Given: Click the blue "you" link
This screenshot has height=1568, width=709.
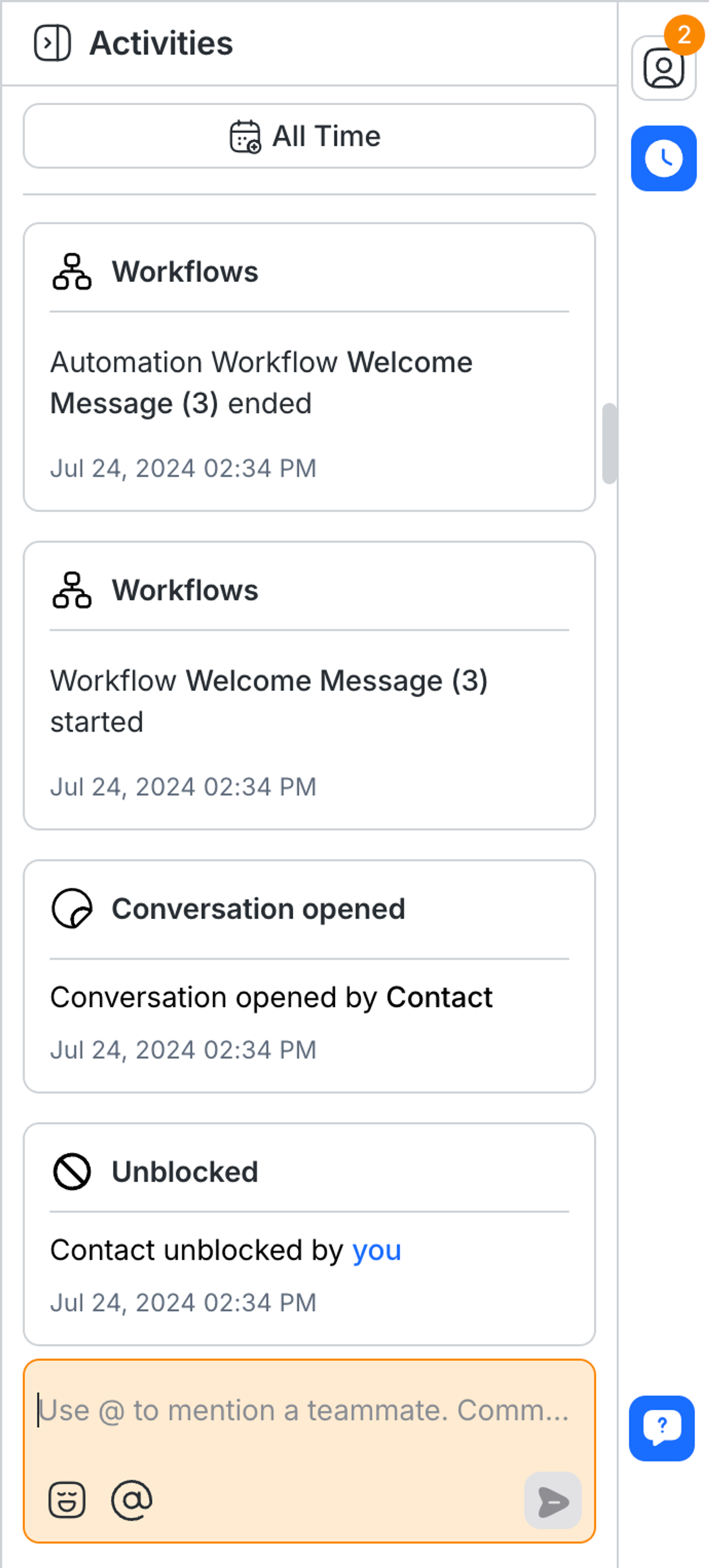Looking at the screenshot, I should pyautogui.click(x=377, y=1251).
